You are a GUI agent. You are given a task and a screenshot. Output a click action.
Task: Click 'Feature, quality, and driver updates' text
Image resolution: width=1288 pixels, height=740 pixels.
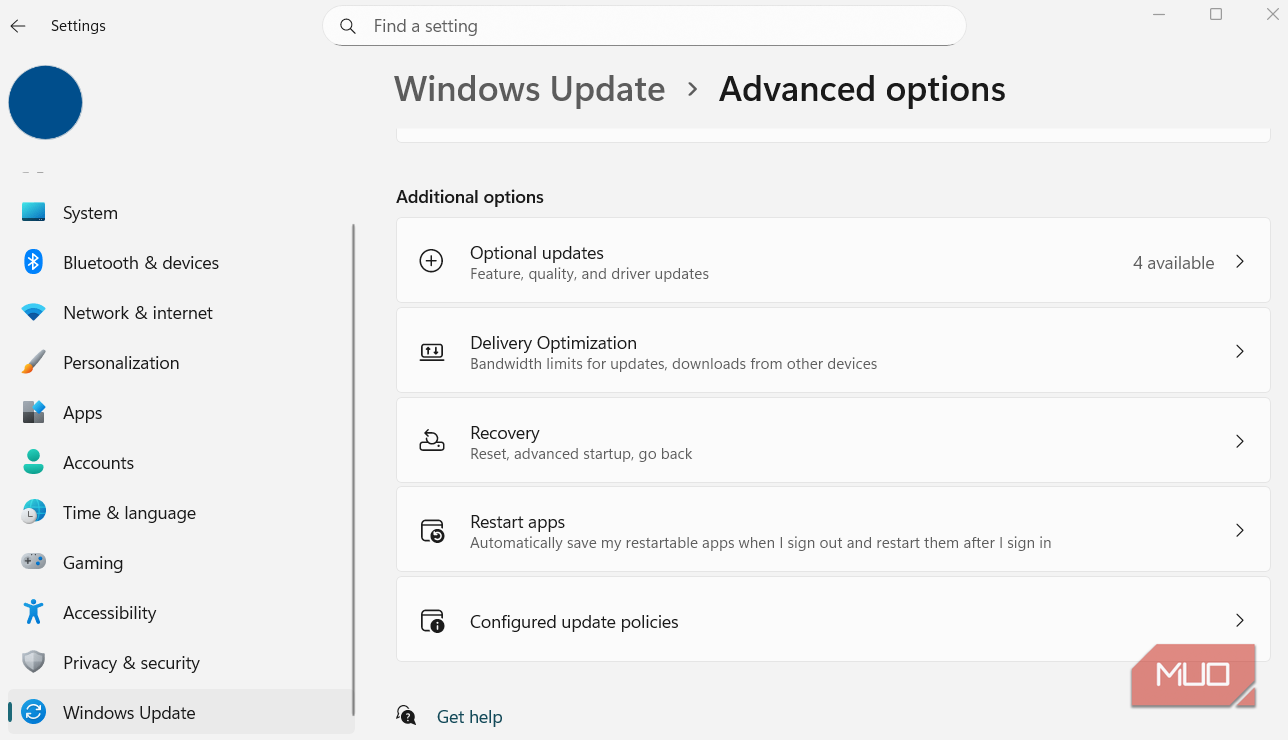tap(589, 274)
